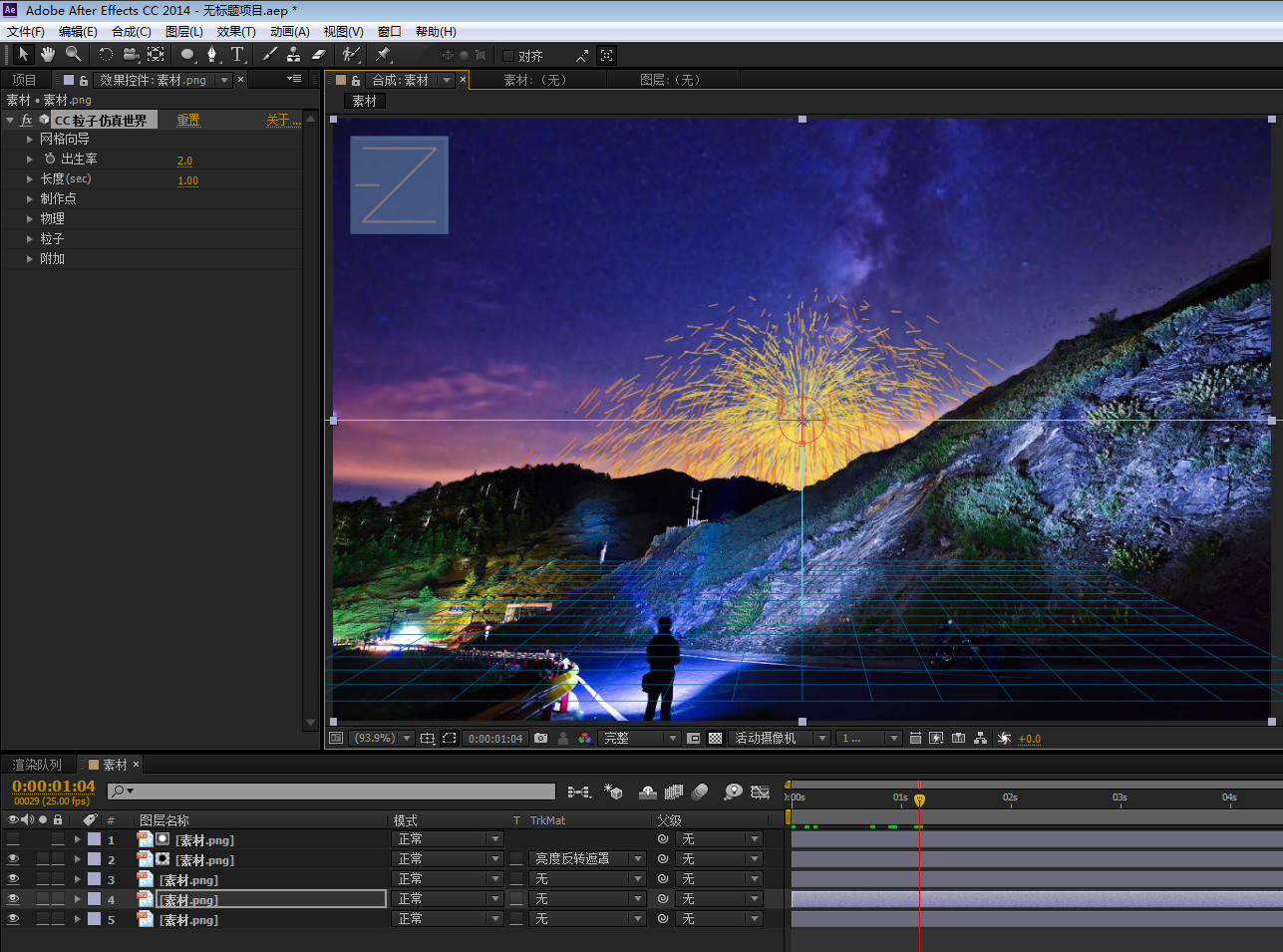Screen dimensions: 1283x952
Task: Take a snapshot with camera icon
Action: click(540, 739)
